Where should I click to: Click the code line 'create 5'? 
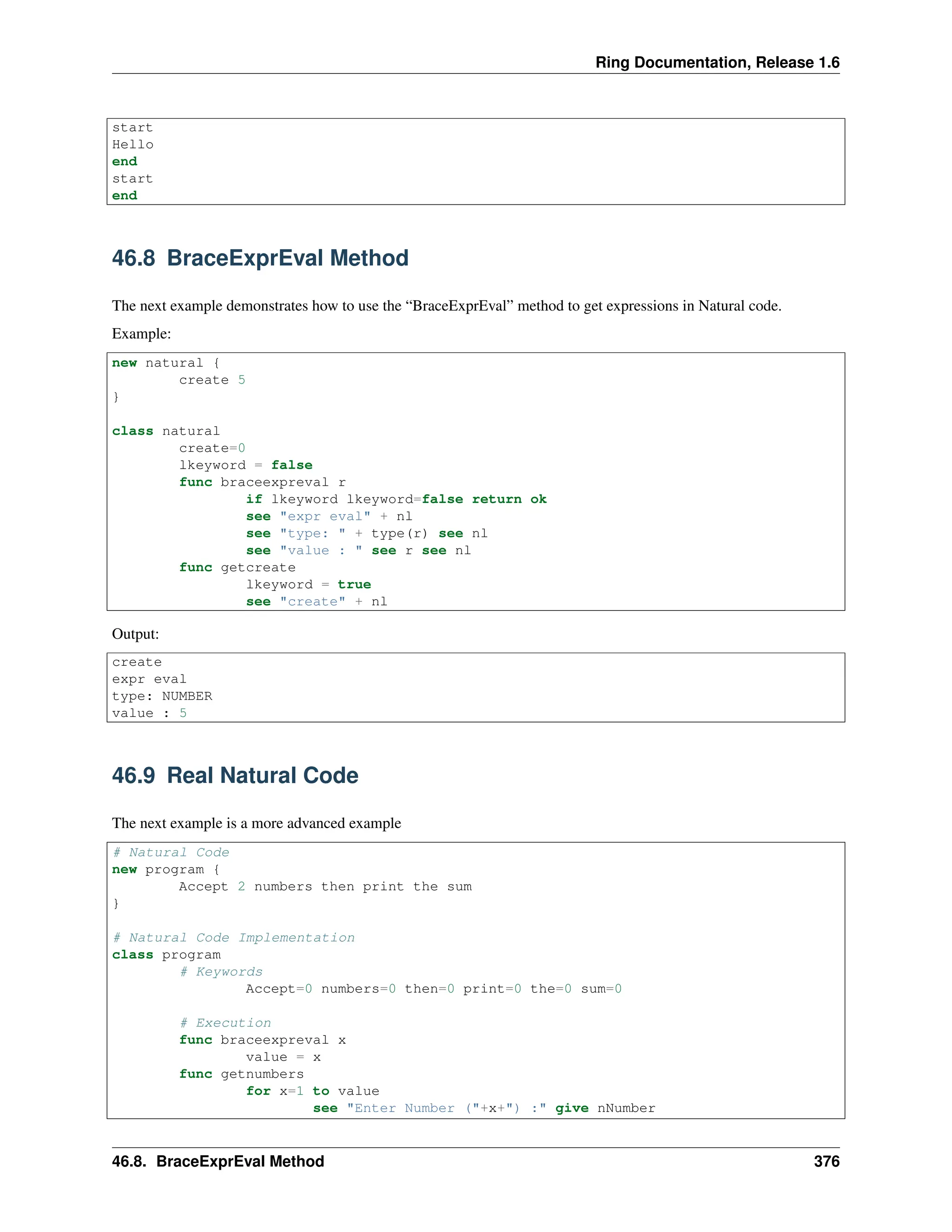tap(212, 380)
